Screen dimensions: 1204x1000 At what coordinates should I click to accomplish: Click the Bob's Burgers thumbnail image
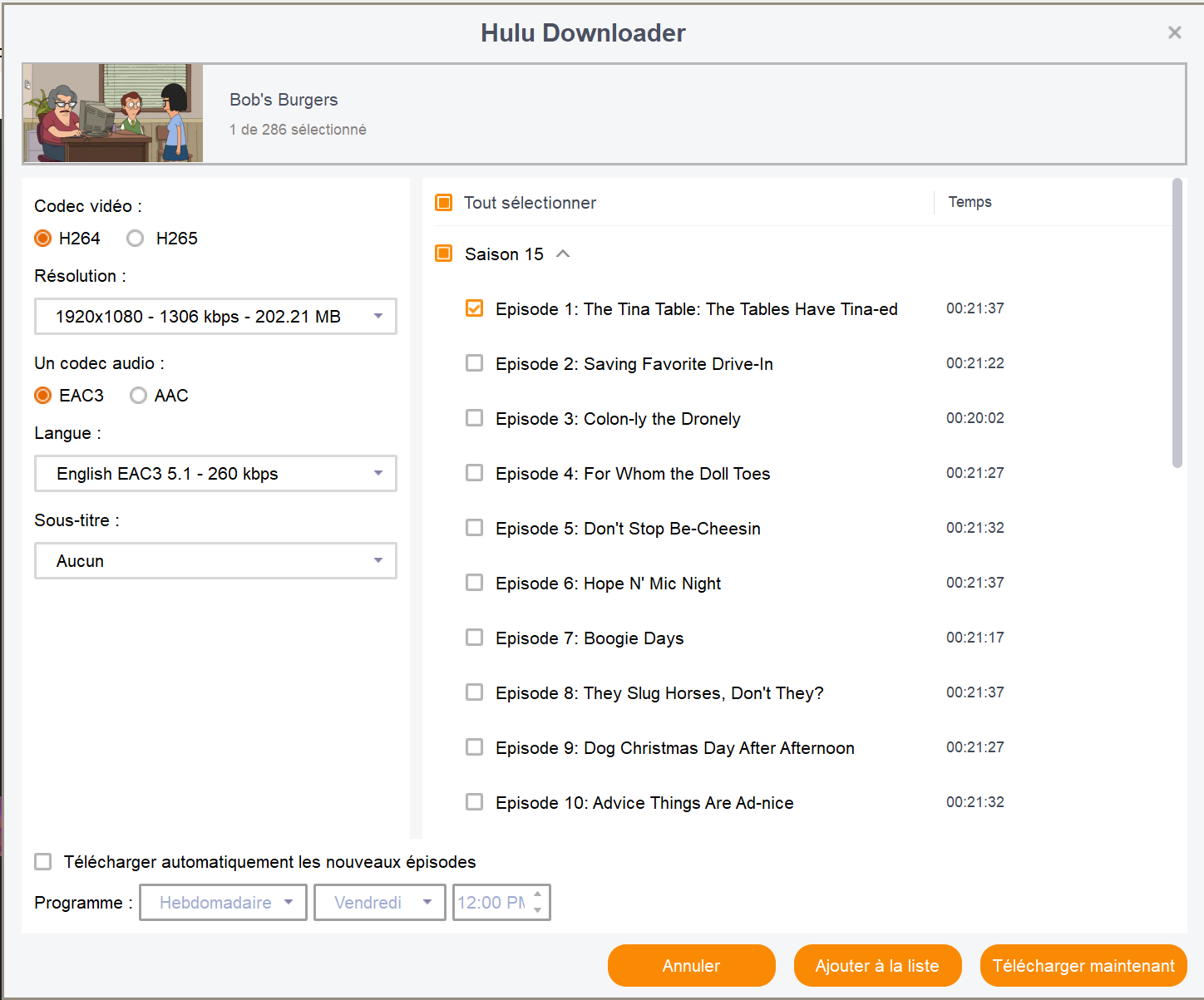click(x=113, y=113)
